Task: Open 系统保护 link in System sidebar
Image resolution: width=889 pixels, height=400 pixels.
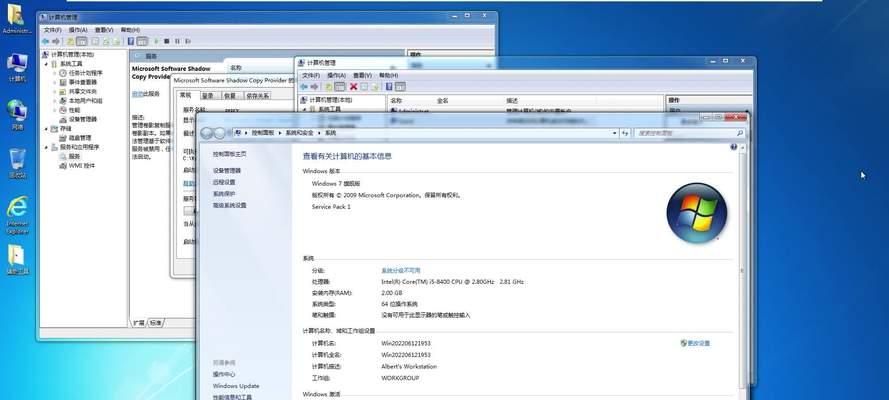Action: click(x=224, y=194)
